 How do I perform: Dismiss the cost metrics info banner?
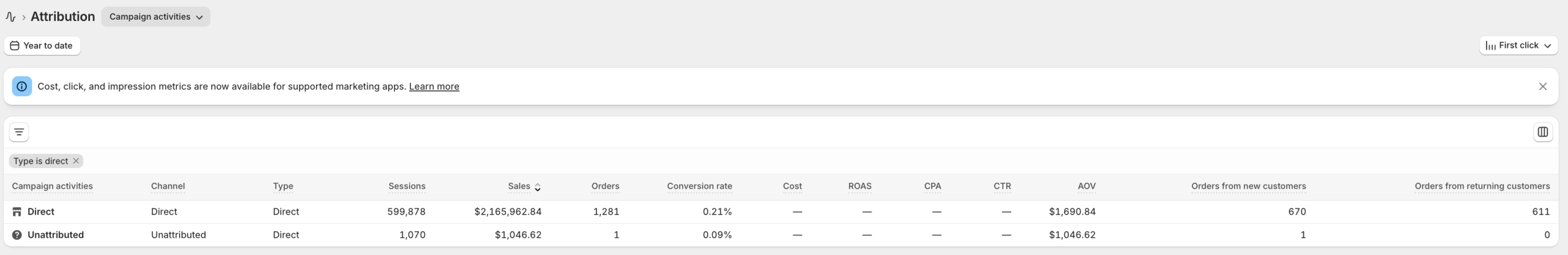(x=1542, y=86)
